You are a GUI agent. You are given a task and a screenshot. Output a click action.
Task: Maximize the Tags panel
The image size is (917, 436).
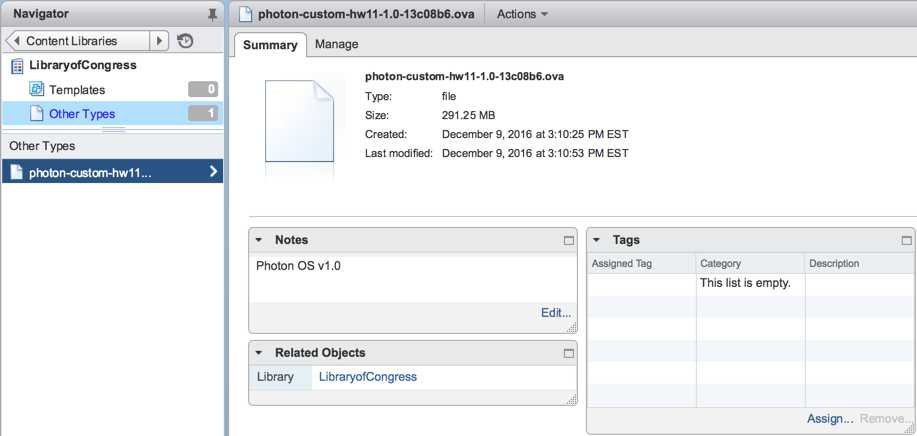pos(907,241)
